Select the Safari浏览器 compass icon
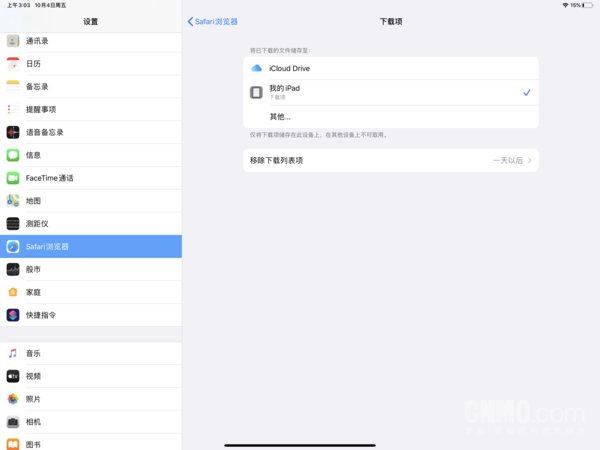The image size is (600, 450). (13, 246)
